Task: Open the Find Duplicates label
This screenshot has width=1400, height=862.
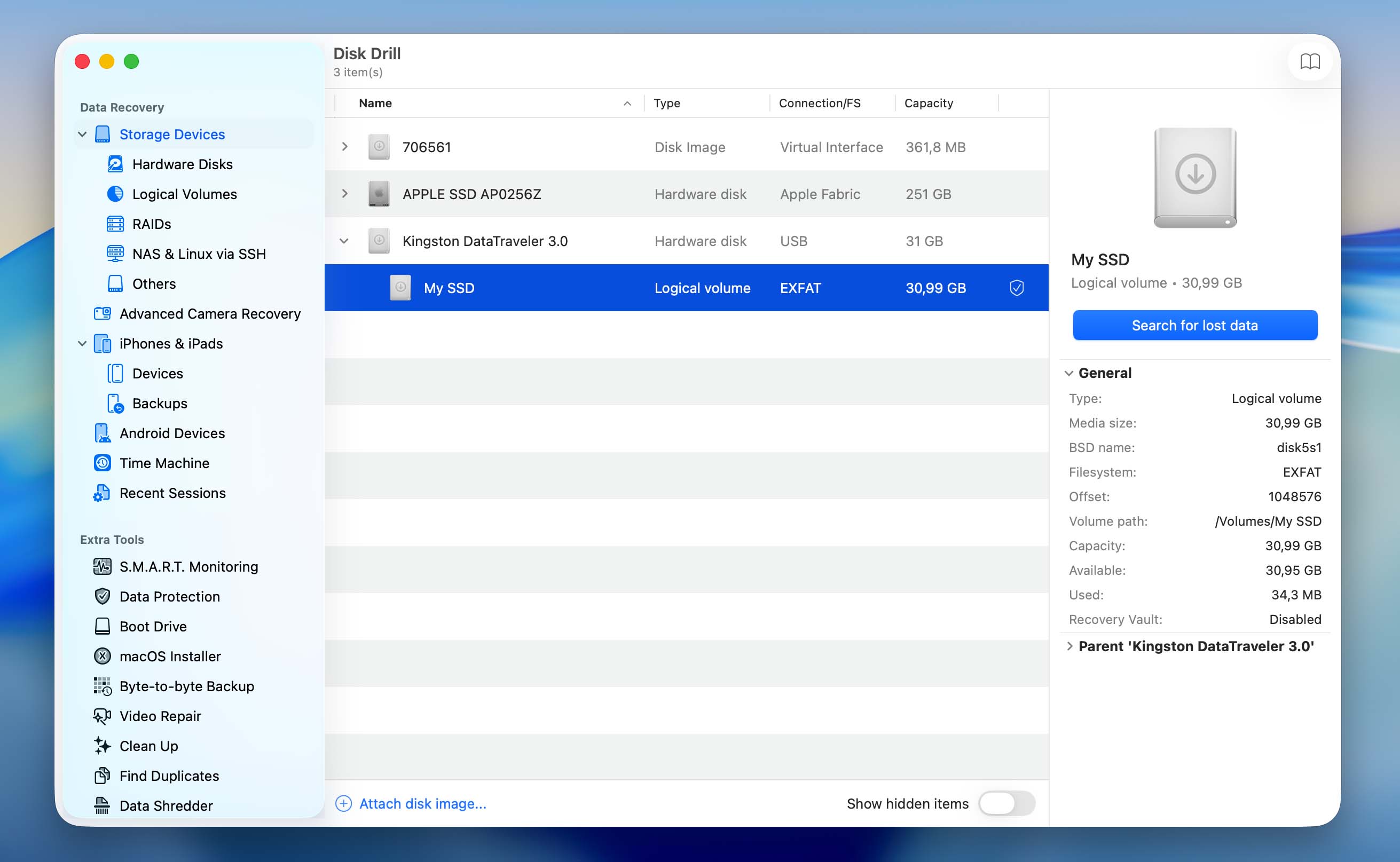Action: coord(169,776)
